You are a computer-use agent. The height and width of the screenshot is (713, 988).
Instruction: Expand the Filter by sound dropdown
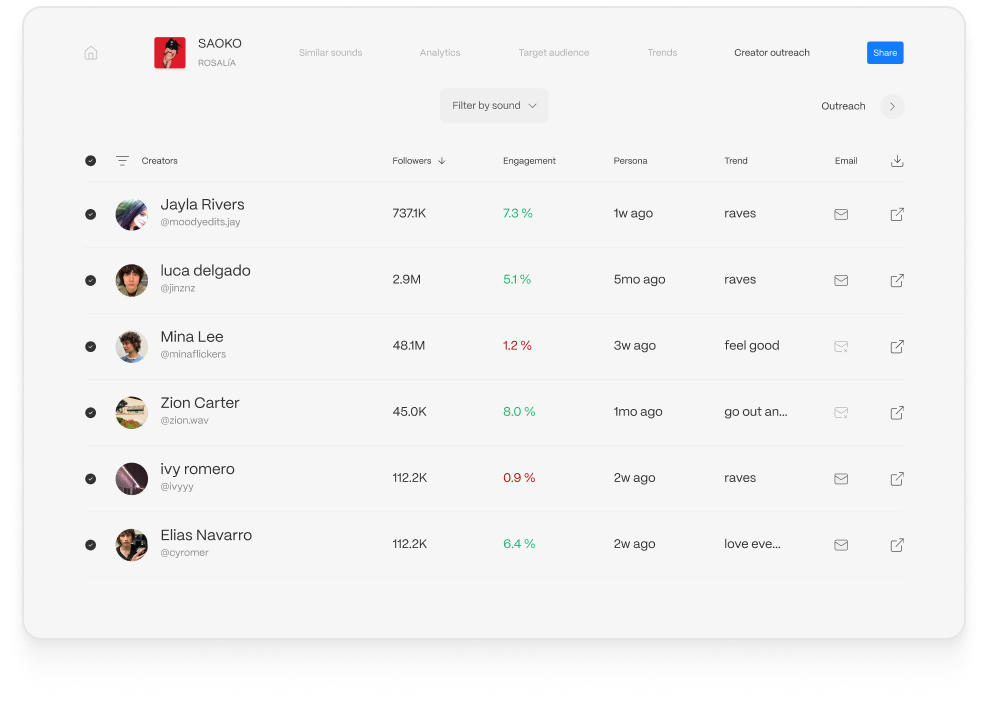(494, 106)
